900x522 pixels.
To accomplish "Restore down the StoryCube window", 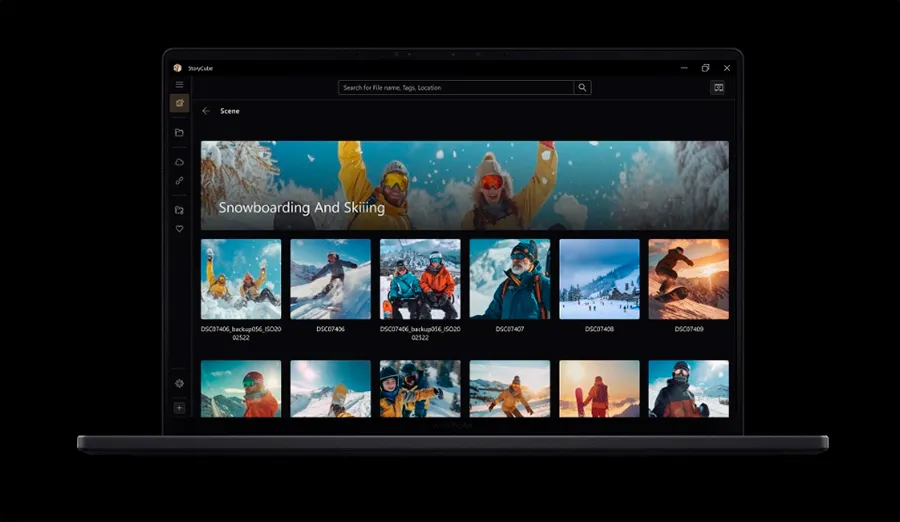I will 705,68.
